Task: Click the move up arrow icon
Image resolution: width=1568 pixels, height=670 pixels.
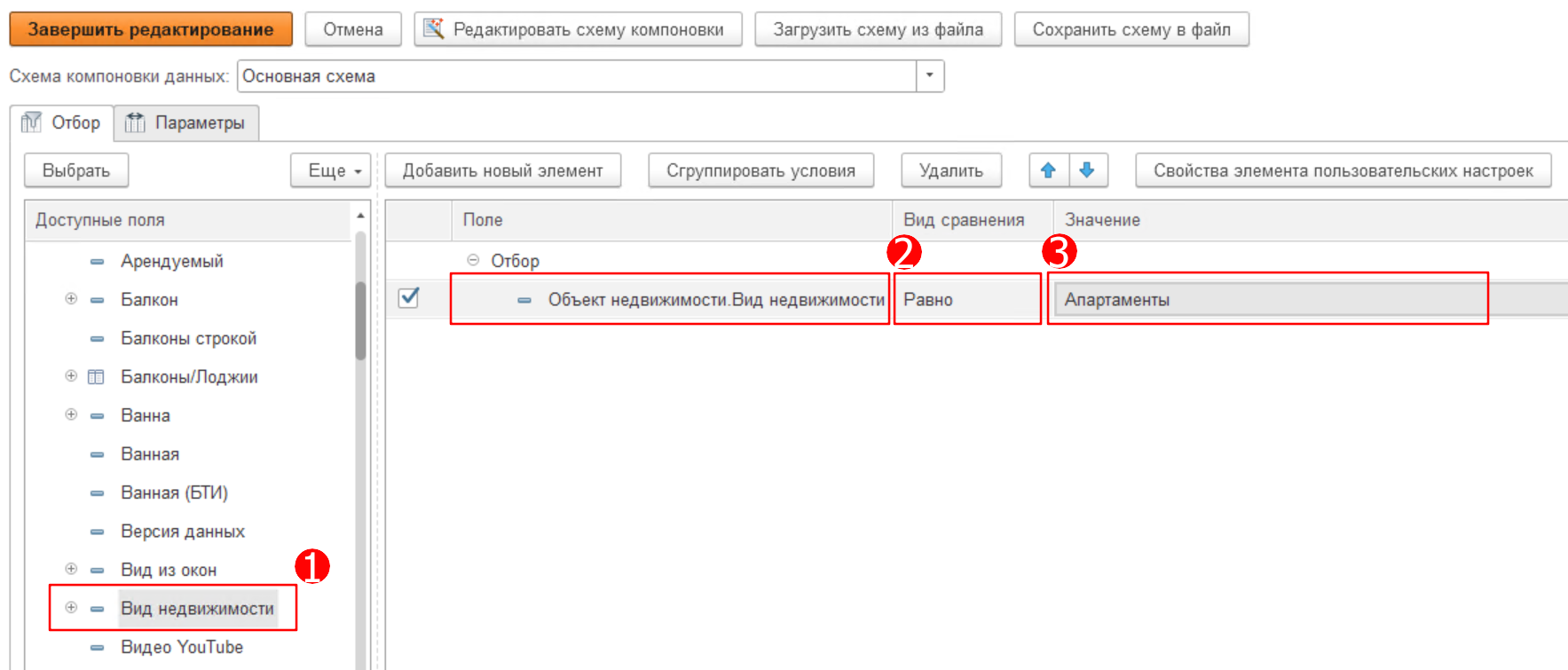Action: coord(1048,170)
